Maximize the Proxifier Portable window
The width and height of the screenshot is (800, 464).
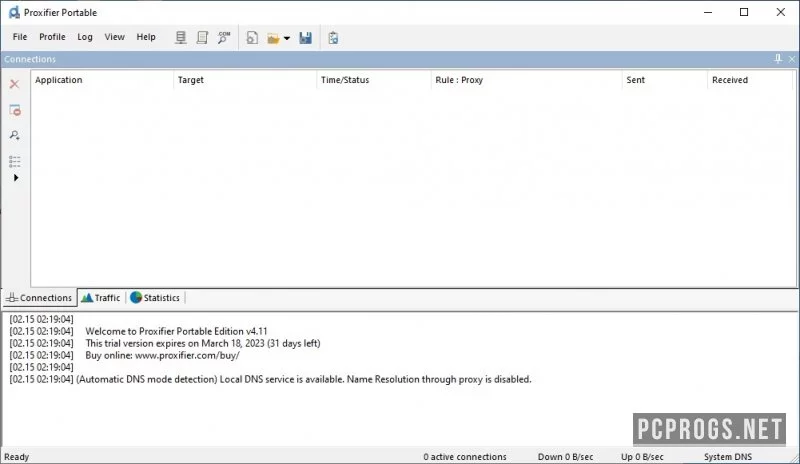744,12
